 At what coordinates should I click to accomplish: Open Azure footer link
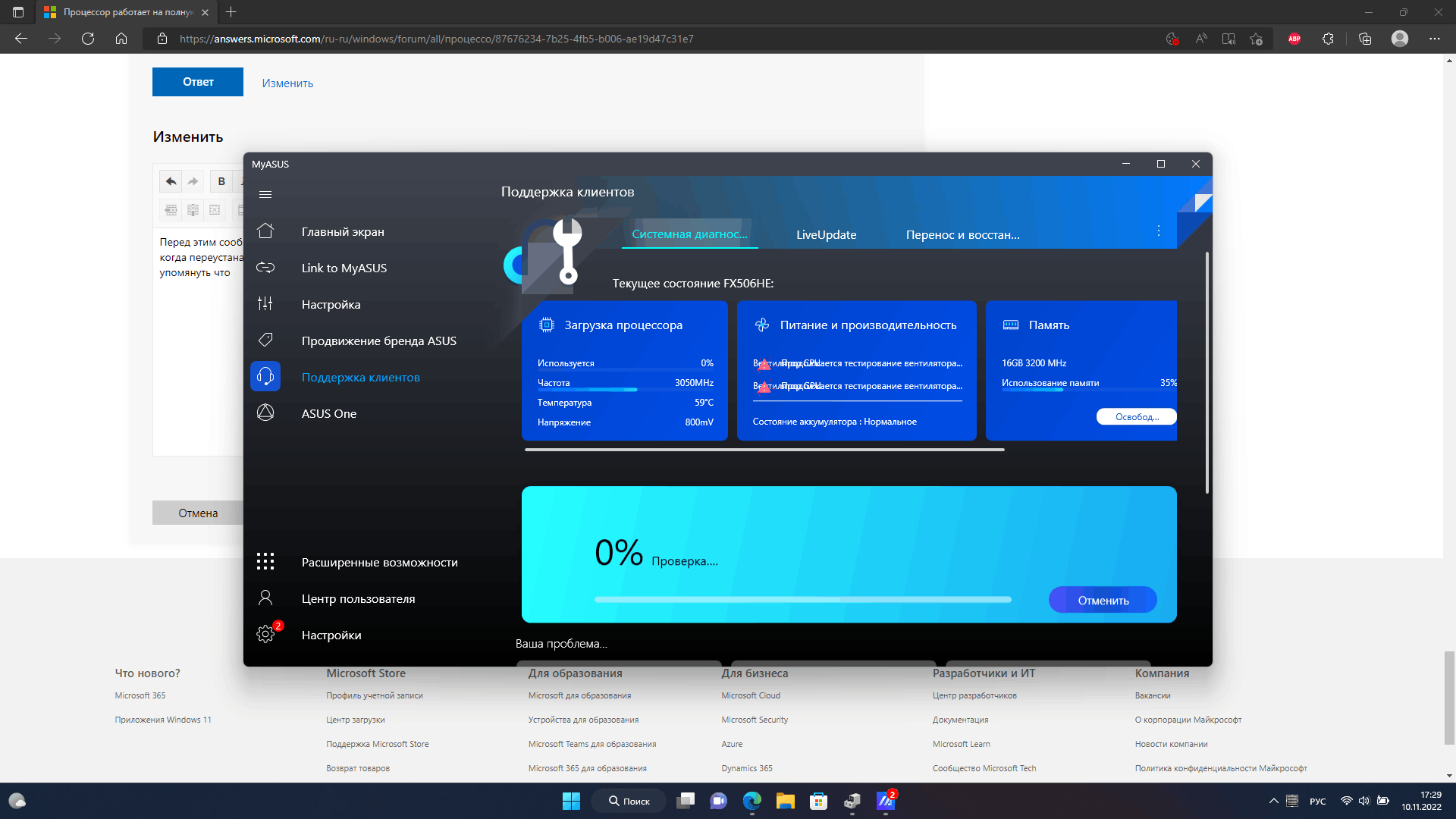[x=732, y=744]
